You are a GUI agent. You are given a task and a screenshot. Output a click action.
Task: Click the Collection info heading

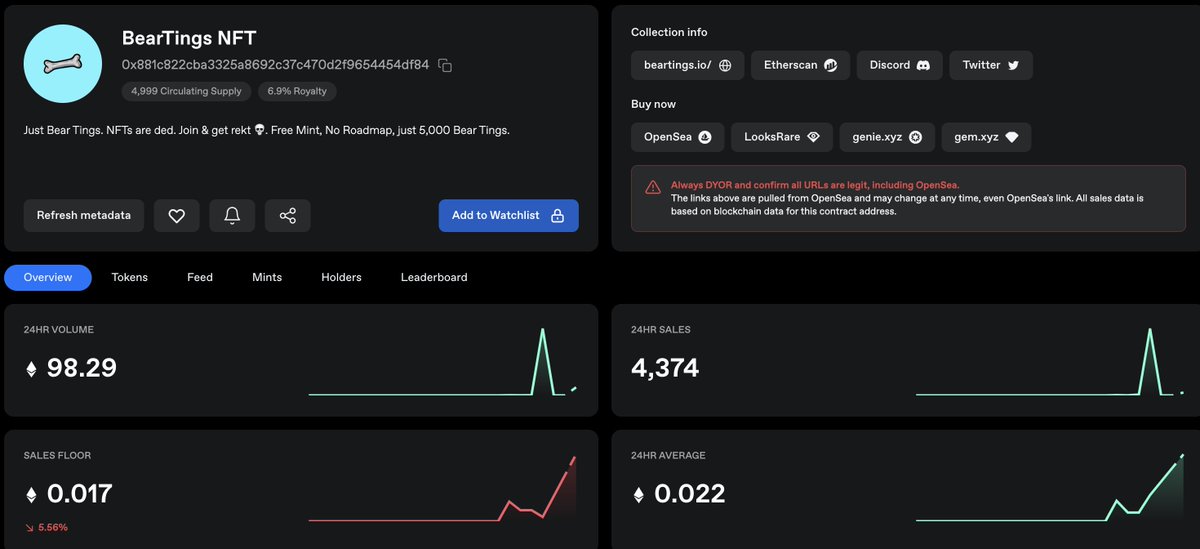pyautogui.click(x=669, y=33)
